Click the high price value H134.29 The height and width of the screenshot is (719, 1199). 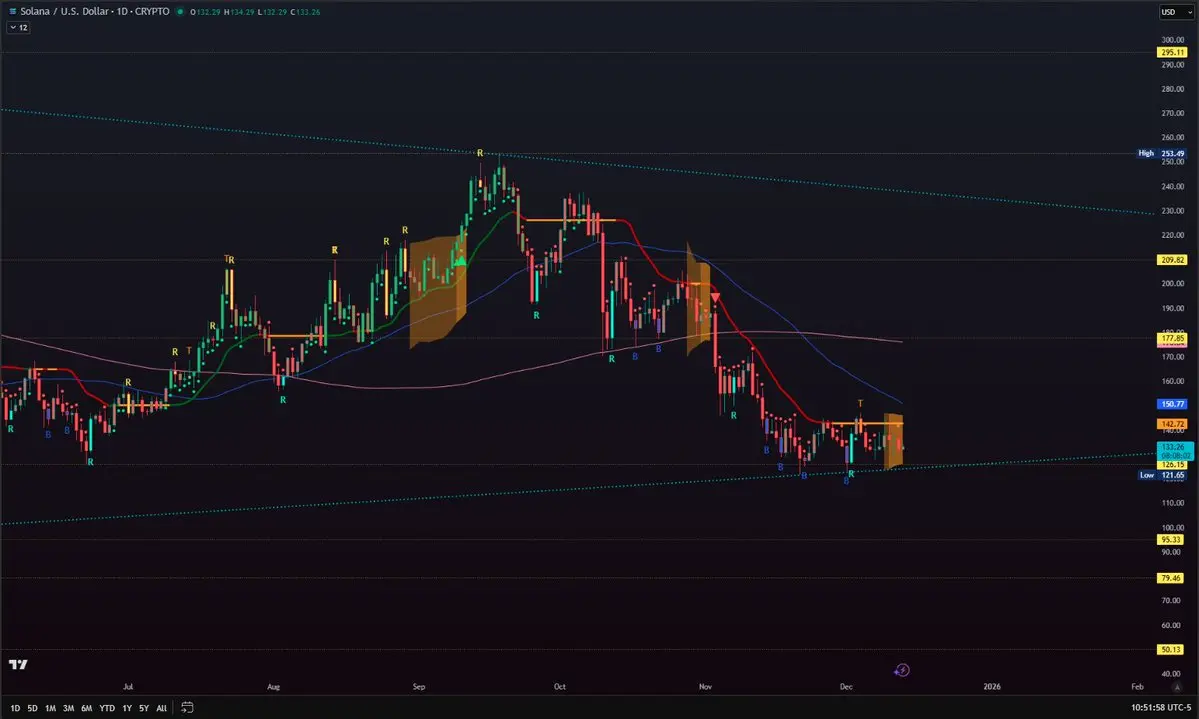(x=239, y=12)
